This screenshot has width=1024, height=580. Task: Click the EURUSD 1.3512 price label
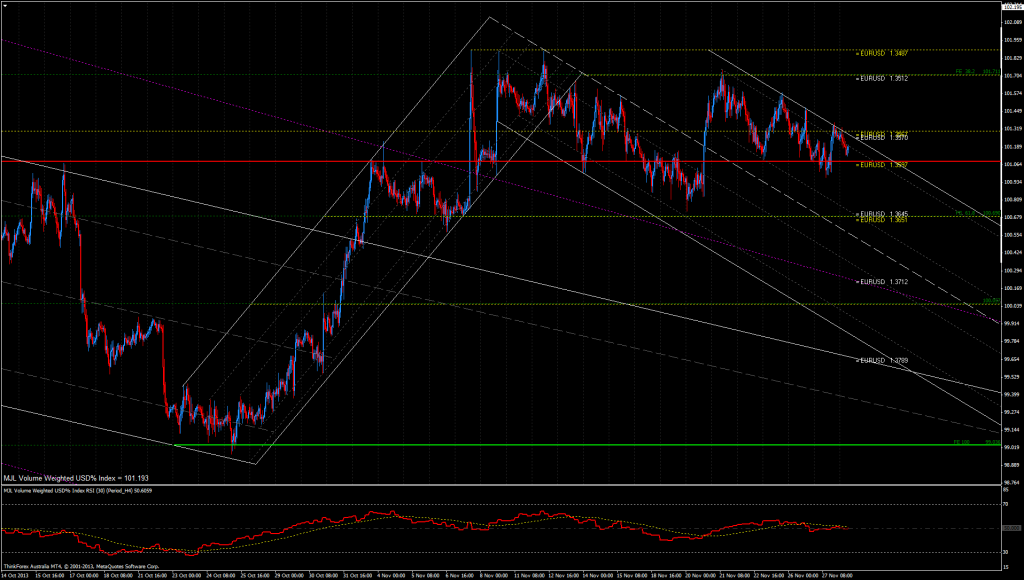click(x=882, y=78)
